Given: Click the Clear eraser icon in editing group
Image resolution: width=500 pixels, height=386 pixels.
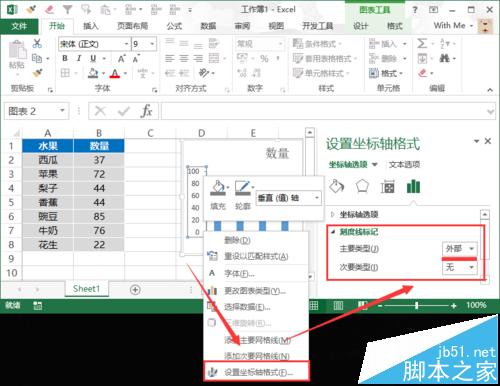Looking at the screenshot, I should (422, 73).
